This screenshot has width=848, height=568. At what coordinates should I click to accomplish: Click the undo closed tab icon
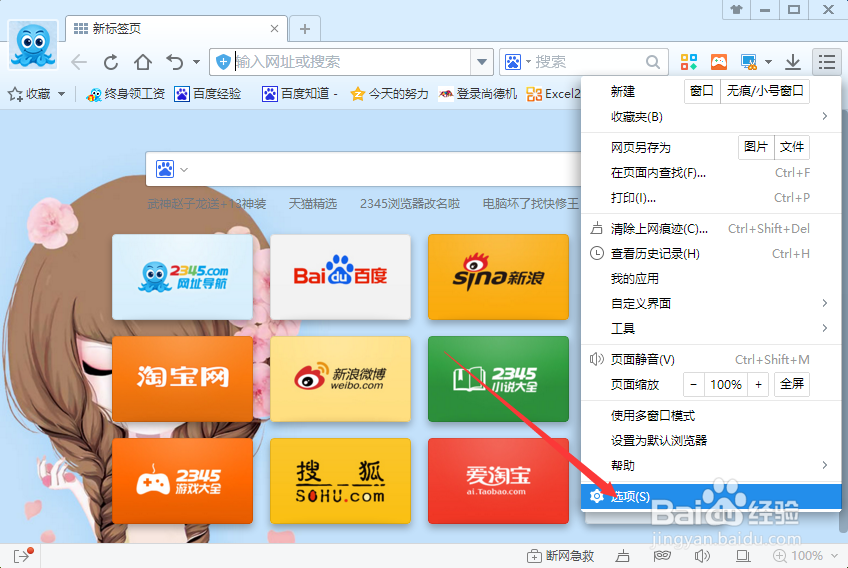coord(175,62)
